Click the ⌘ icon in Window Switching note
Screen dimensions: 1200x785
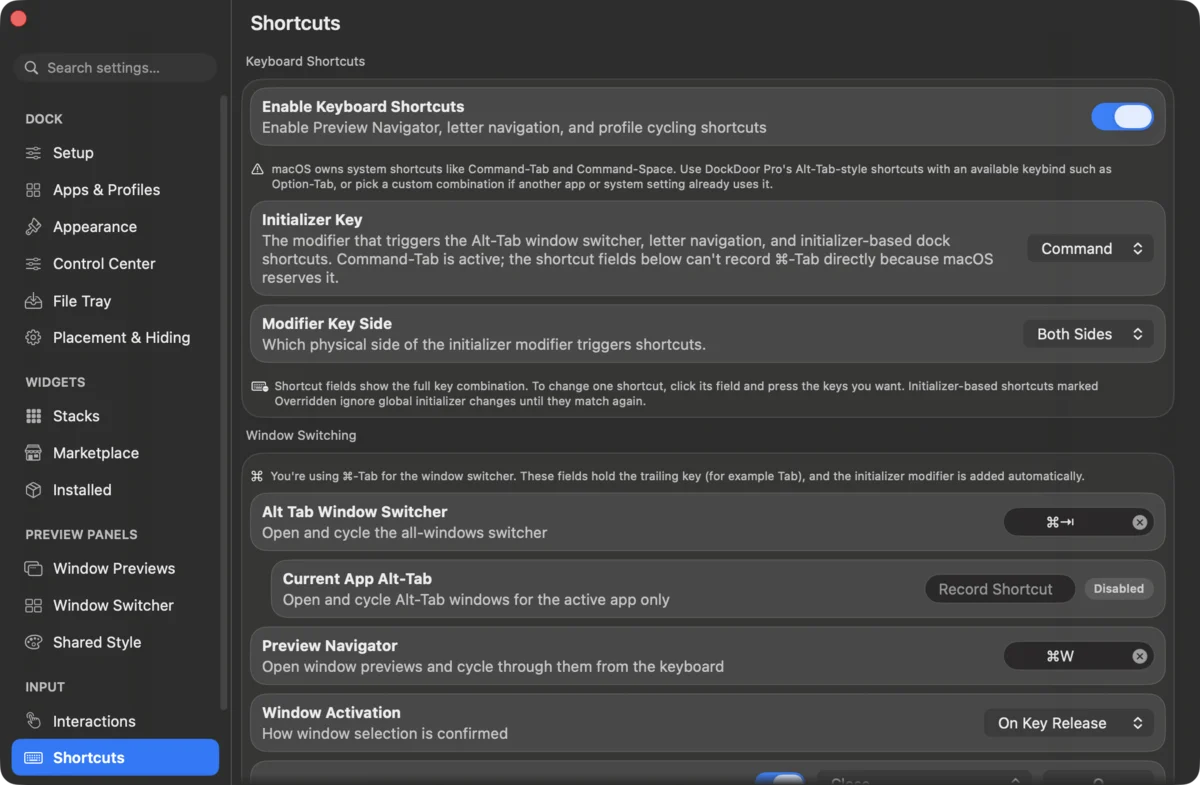pos(257,476)
